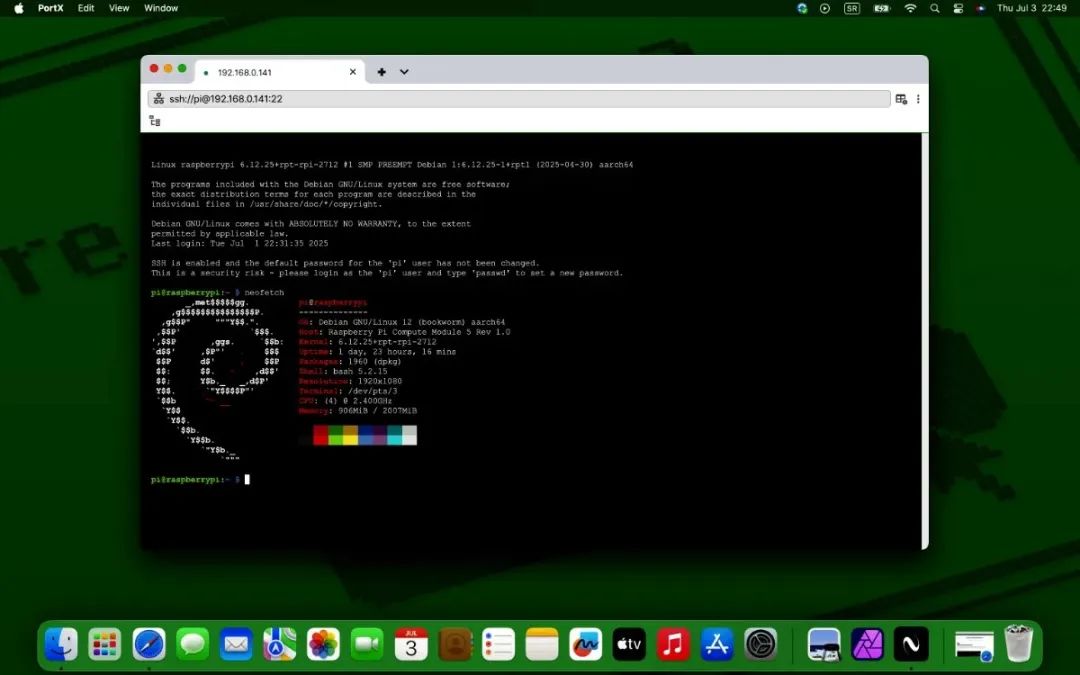
Task: Open Maps from the Dock
Action: [280, 645]
